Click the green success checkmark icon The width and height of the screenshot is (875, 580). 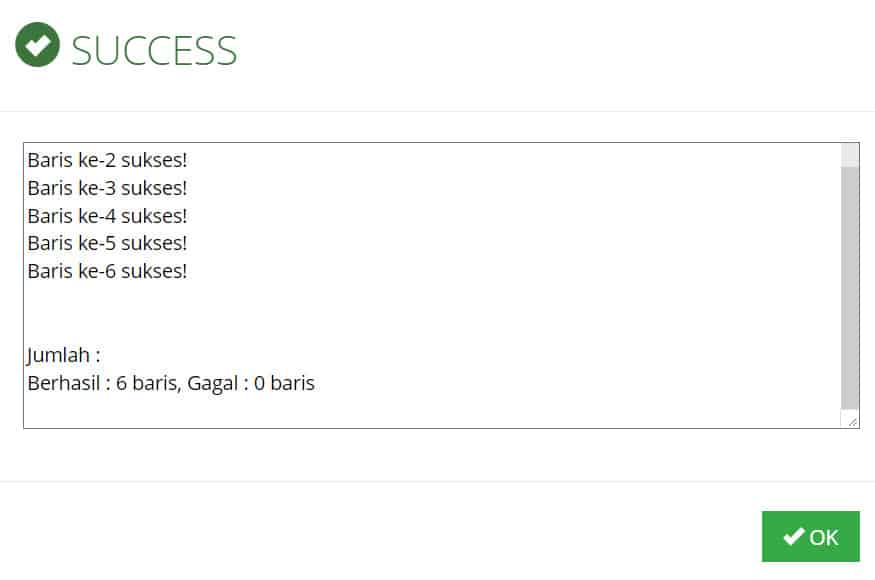tap(37, 45)
